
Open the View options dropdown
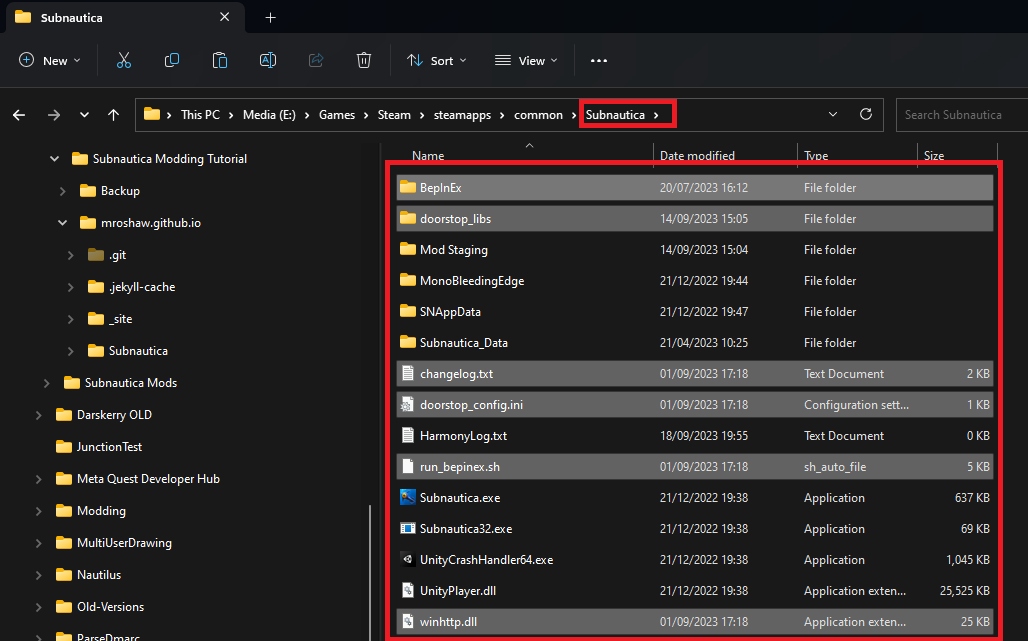(x=526, y=61)
